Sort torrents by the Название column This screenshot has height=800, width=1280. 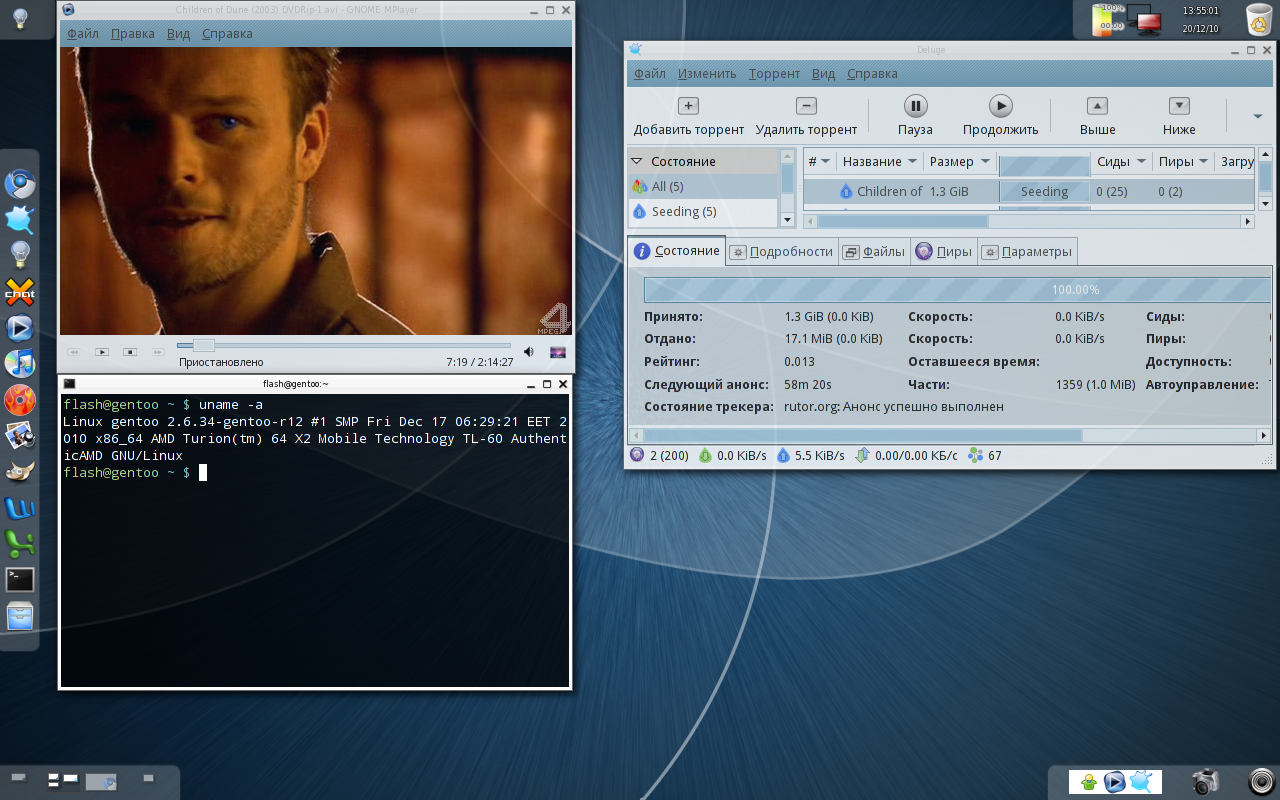878,161
